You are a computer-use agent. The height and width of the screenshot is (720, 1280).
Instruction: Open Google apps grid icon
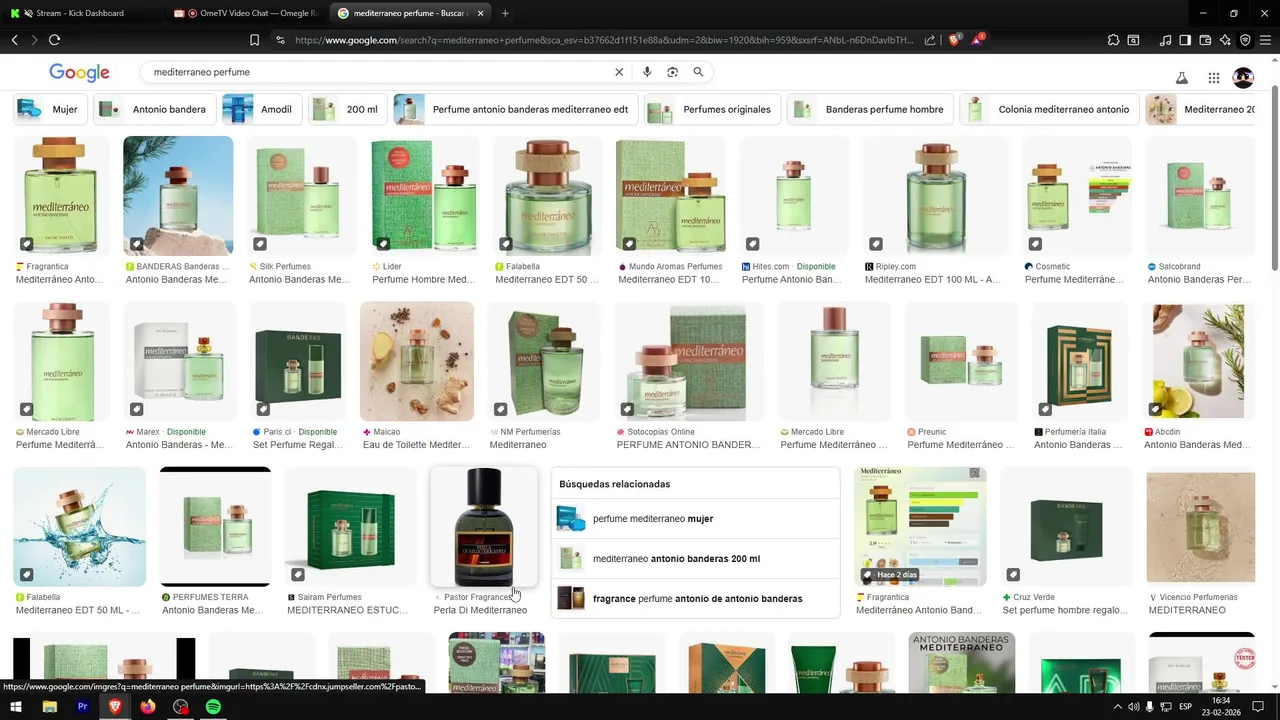[x=1213, y=78]
